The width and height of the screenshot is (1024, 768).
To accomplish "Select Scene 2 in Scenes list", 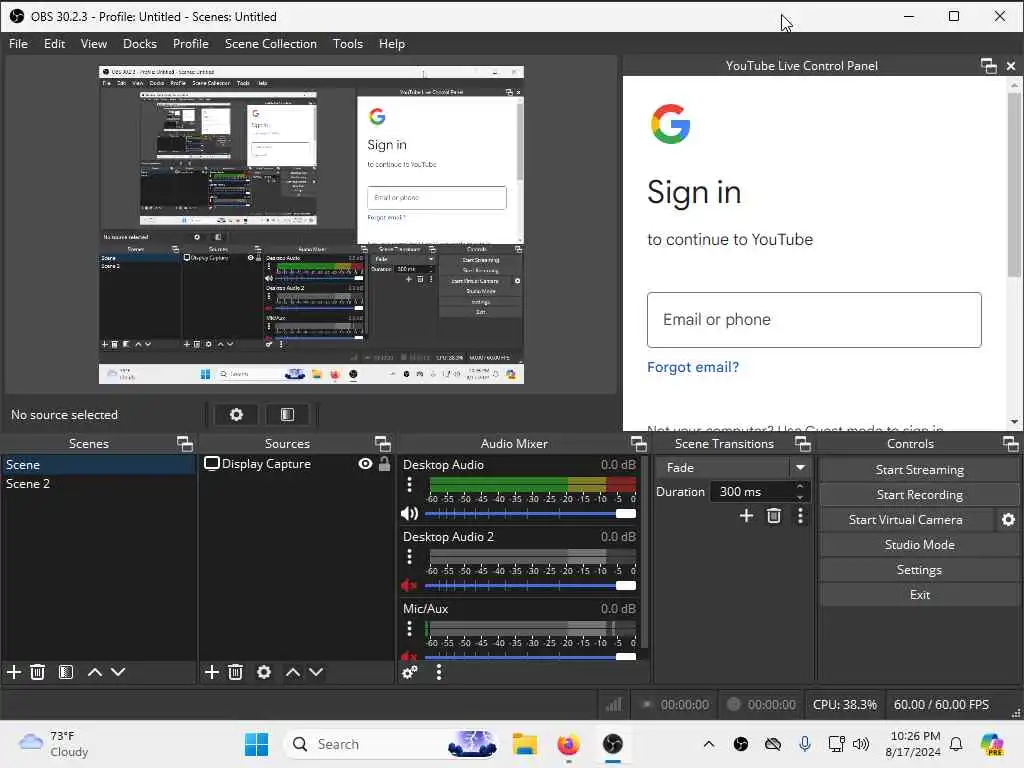I will point(98,484).
